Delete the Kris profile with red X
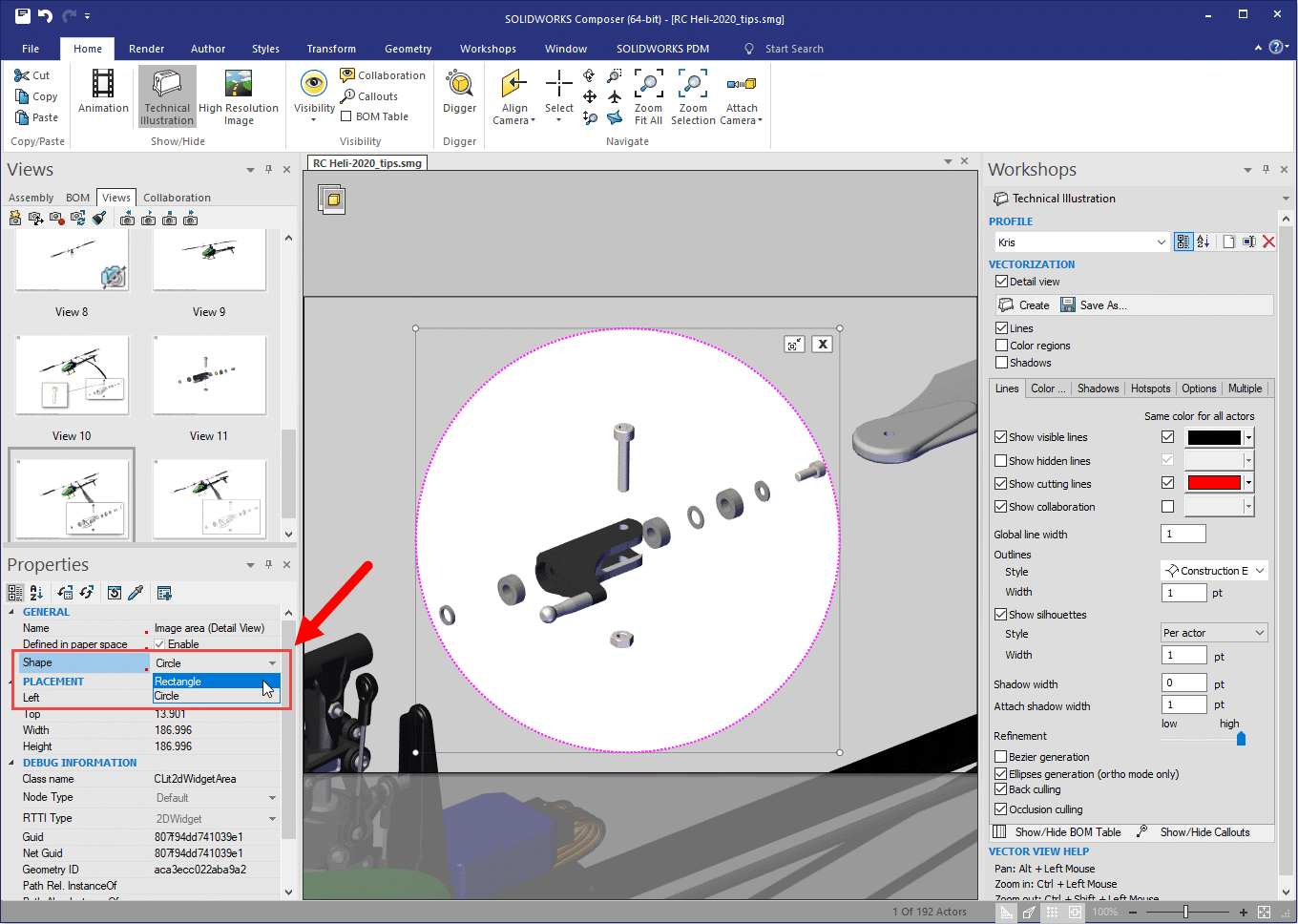The width and height of the screenshot is (1298, 924). tap(1268, 241)
